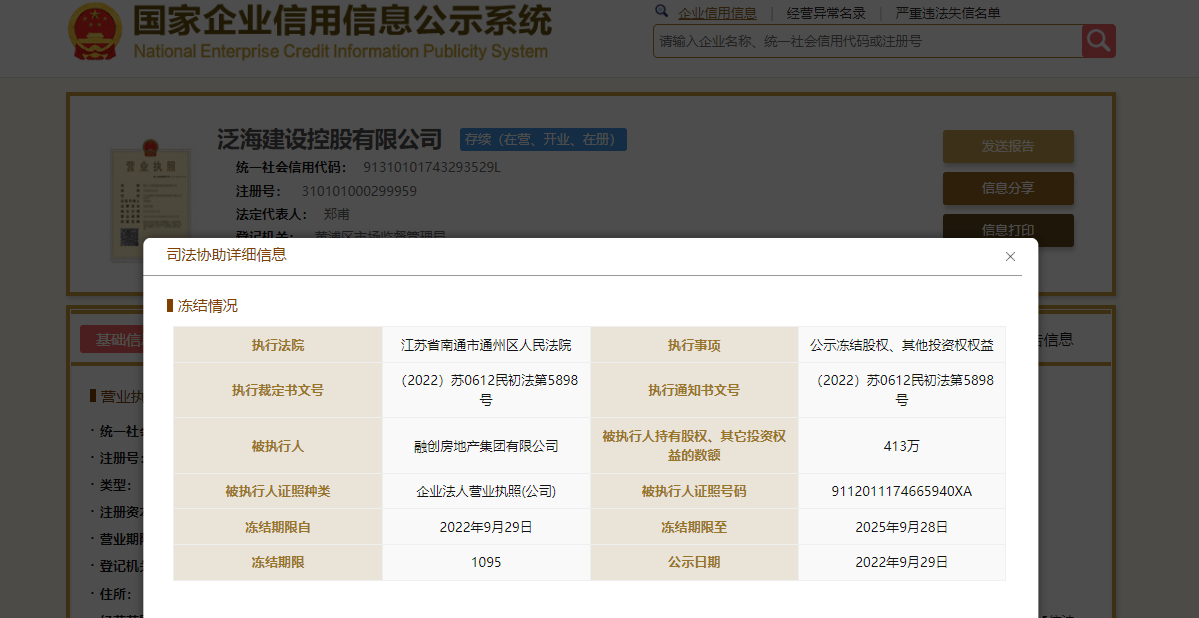
Task: Click the 冻结期限至 header cell
Action: [x=694, y=527]
